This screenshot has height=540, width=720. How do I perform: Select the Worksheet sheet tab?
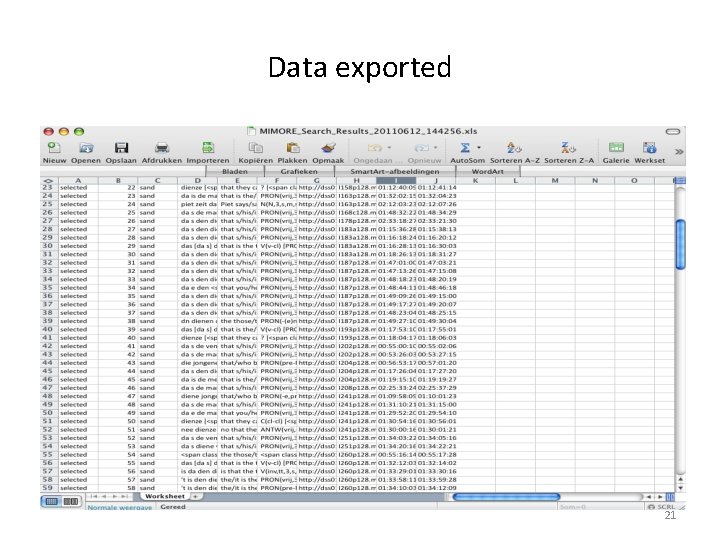164,496
